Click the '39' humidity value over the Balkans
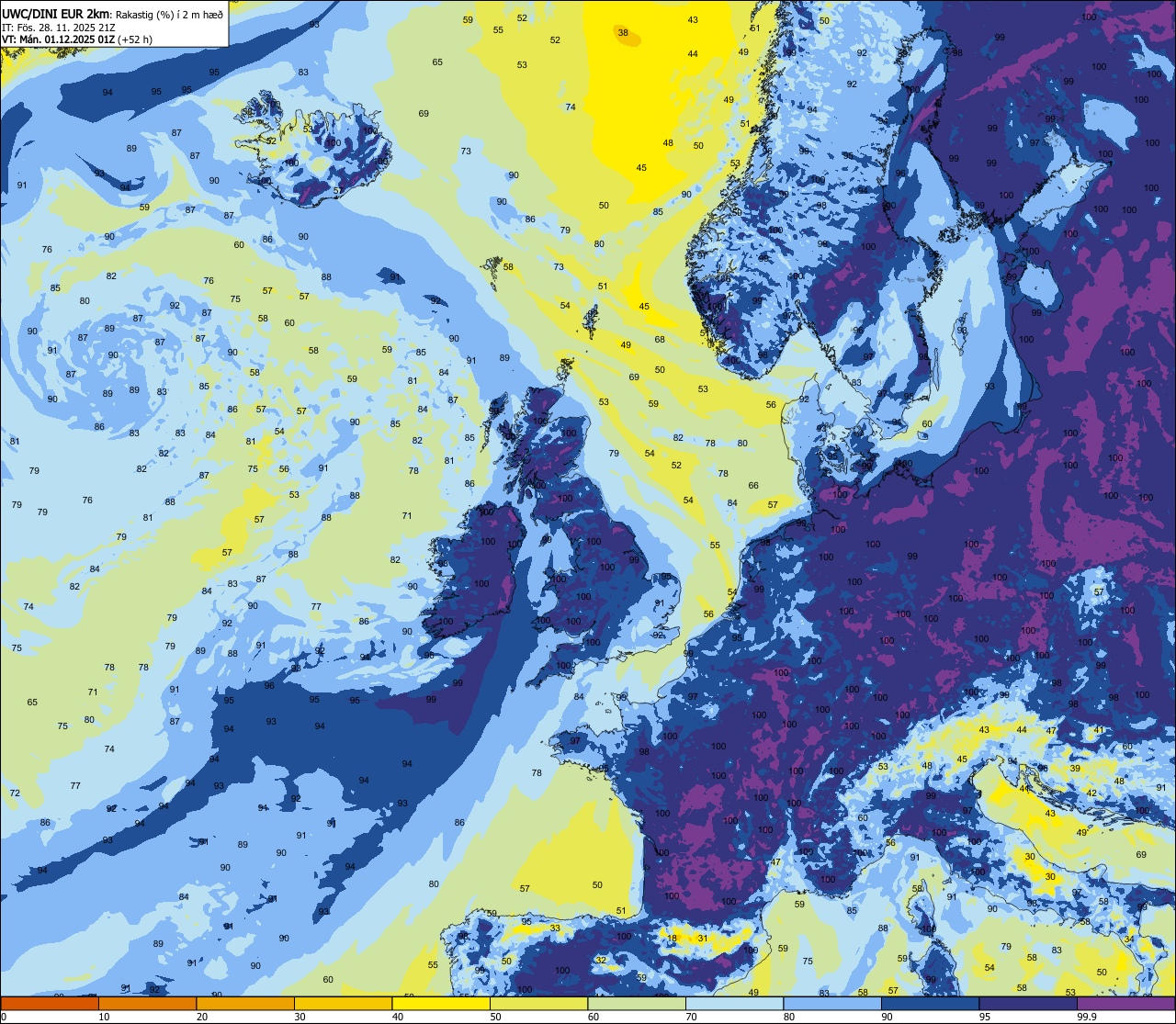1176x1024 pixels. pos(1075,768)
